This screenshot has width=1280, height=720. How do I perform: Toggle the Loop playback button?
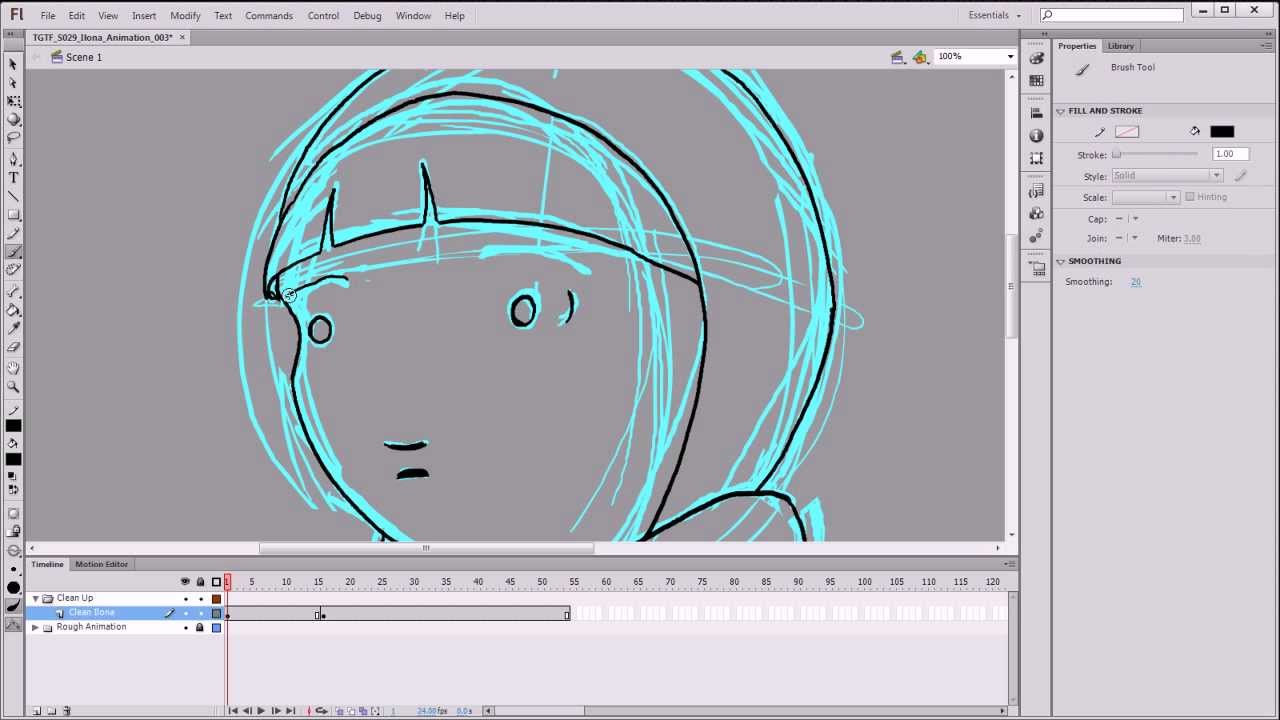pos(321,711)
